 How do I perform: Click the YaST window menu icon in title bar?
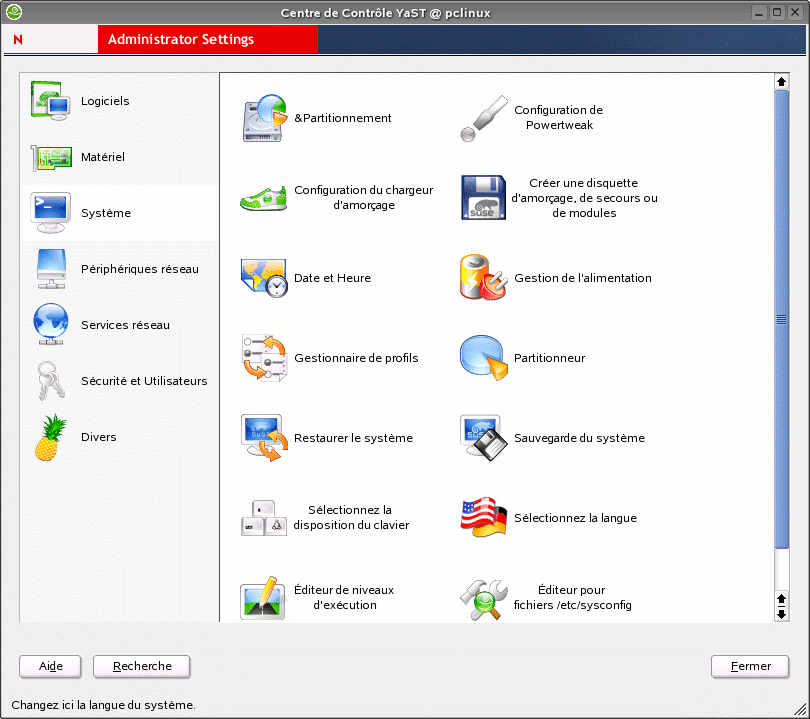click(x=14, y=12)
